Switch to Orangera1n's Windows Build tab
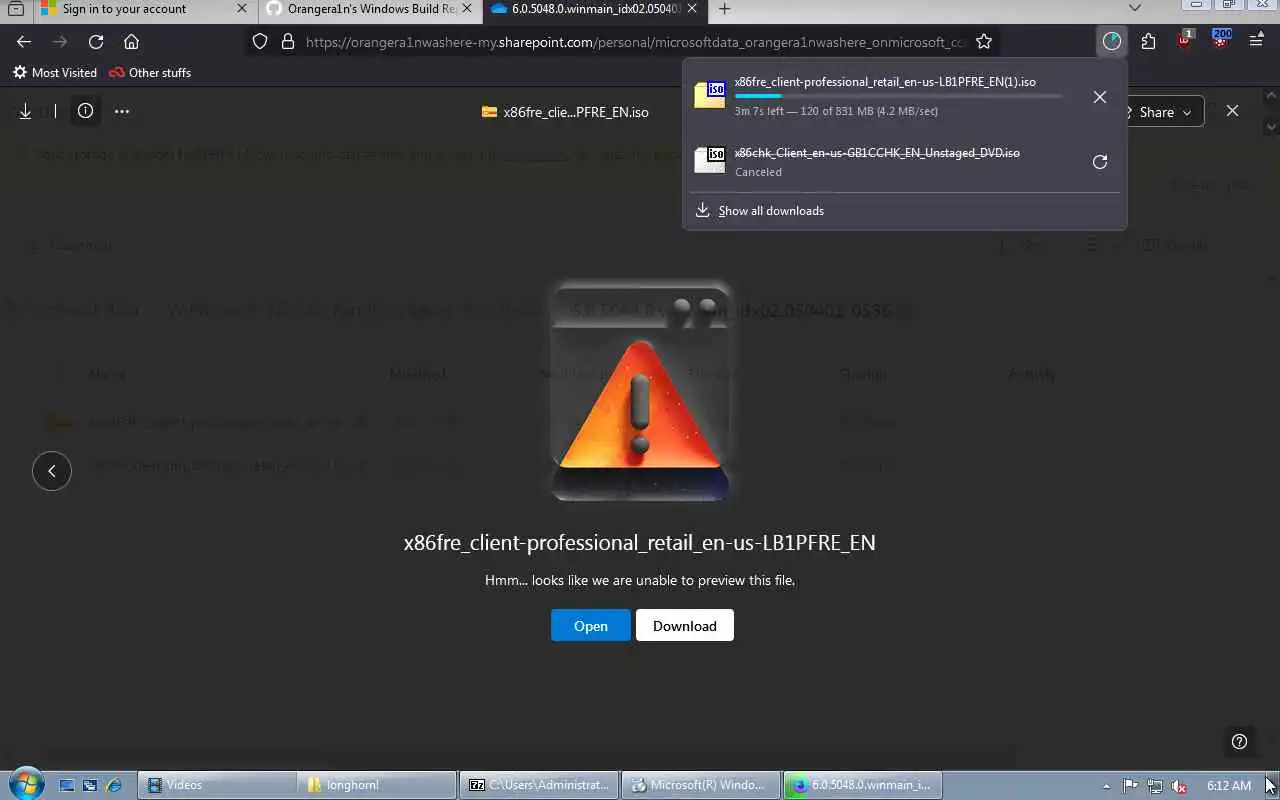 370,9
